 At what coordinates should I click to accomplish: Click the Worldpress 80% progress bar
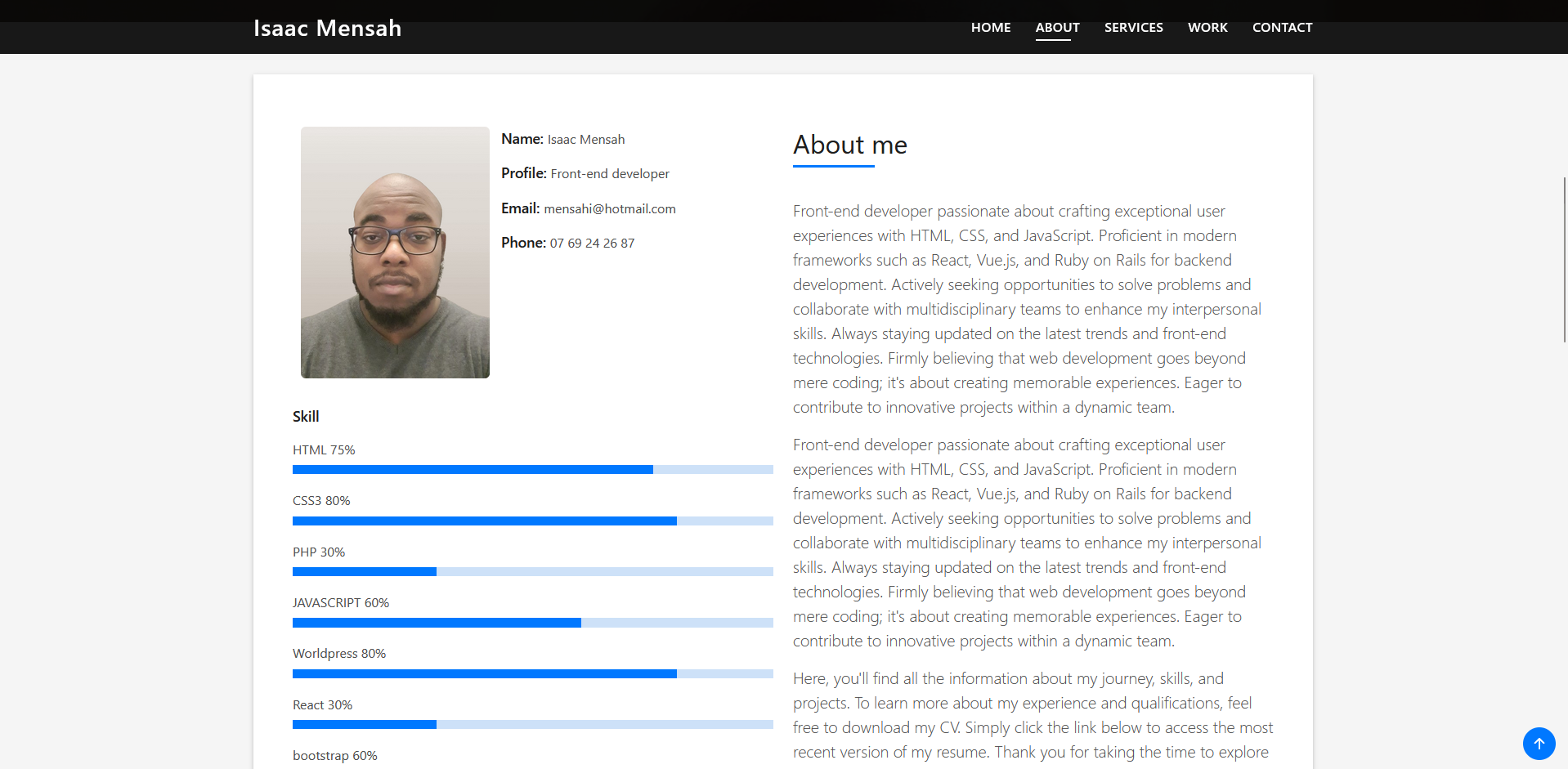[533, 673]
